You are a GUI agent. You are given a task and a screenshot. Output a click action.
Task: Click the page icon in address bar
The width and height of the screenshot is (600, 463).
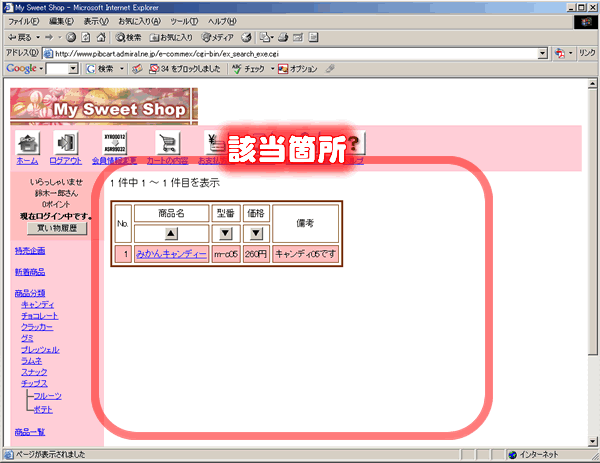[x=48, y=54]
